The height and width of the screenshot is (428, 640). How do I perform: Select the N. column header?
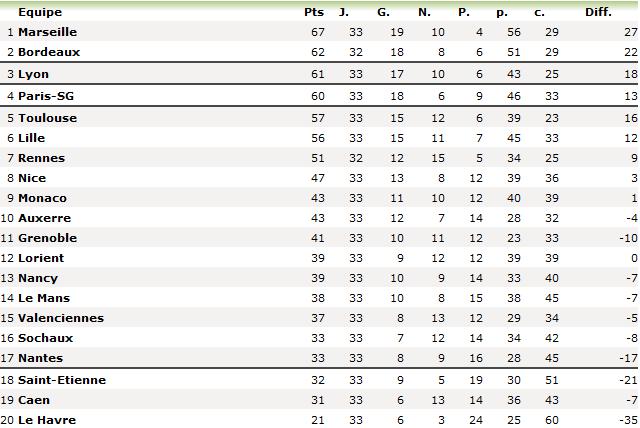424,12
